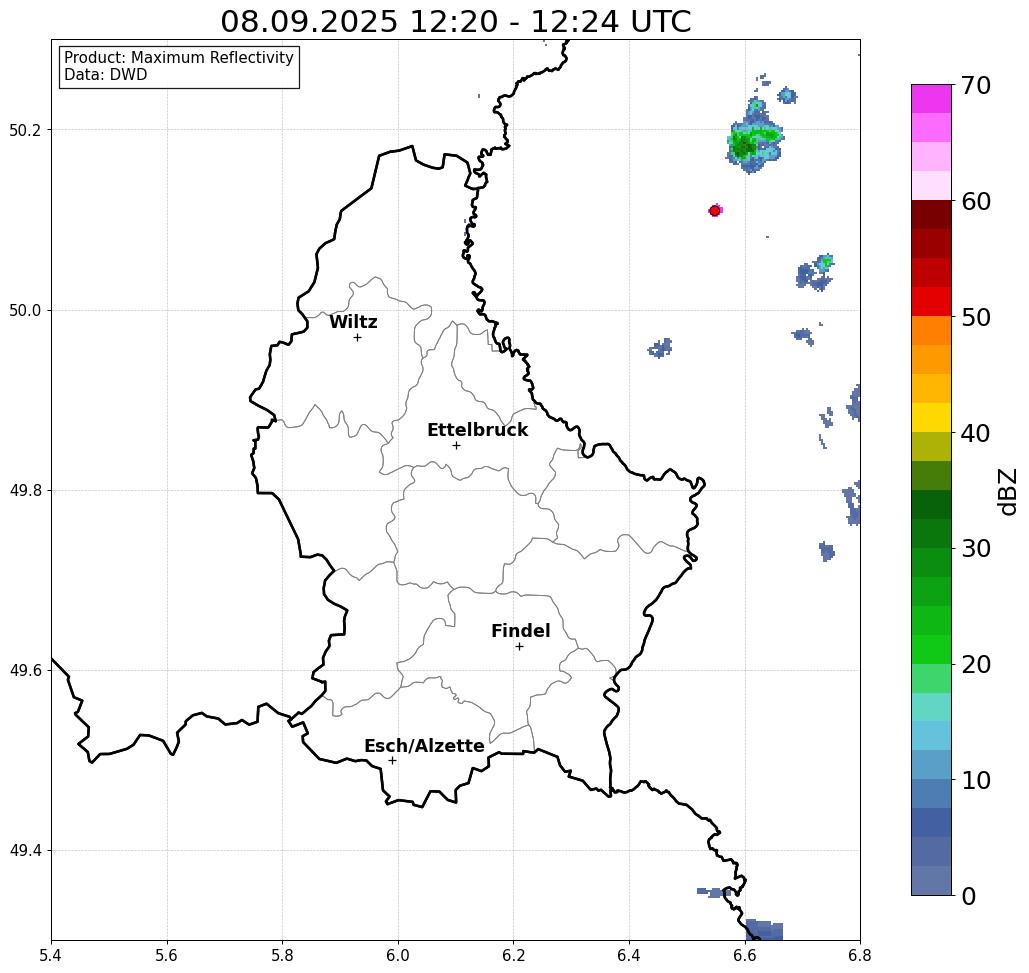Click the latitude axis label '50.0'
The width and height of the screenshot is (1029, 973).
click(x=24, y=310)
